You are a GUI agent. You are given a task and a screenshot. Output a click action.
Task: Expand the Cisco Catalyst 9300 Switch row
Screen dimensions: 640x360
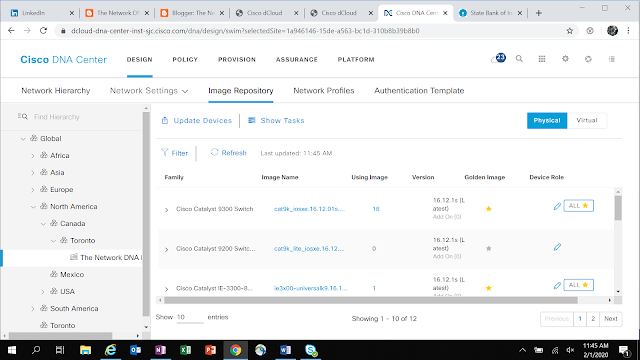click(167, 210)
